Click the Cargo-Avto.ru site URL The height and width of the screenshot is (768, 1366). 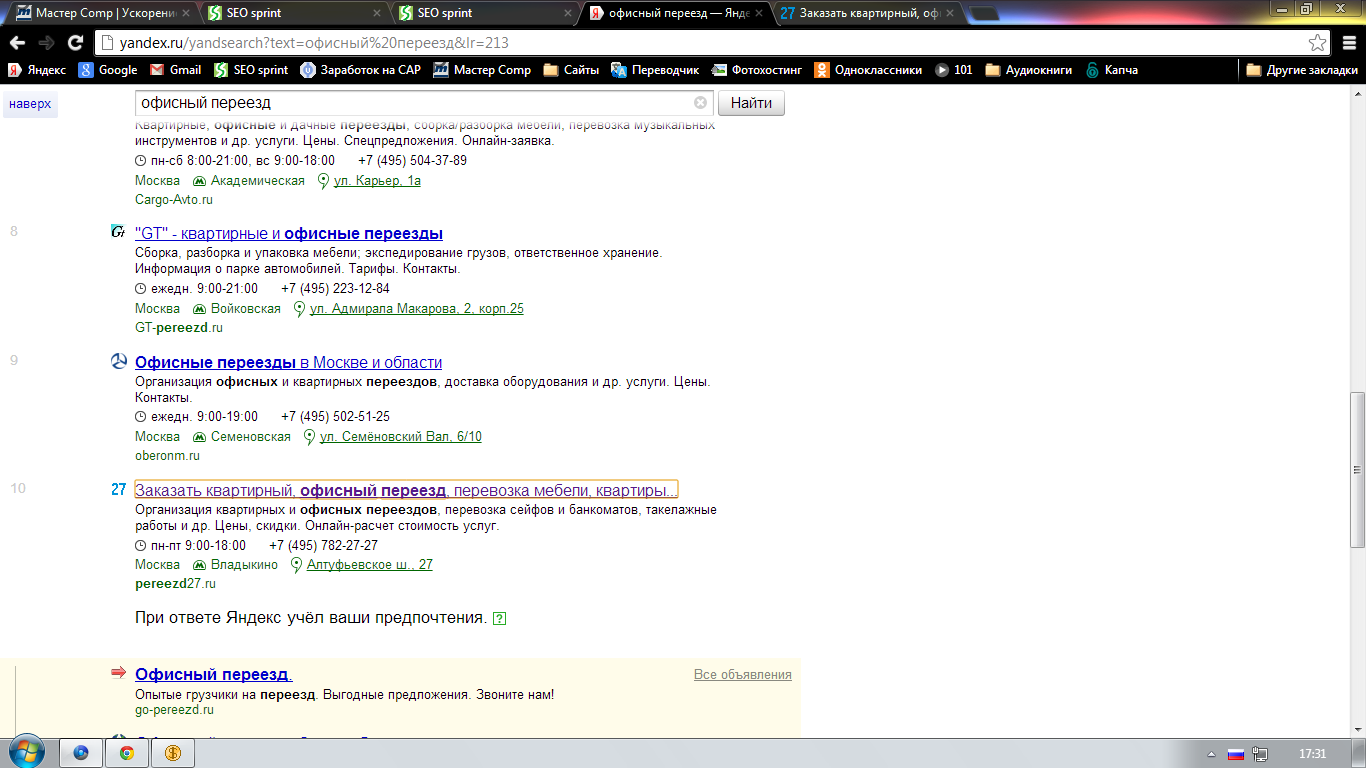pyautogui.click(x=174, y=200)
